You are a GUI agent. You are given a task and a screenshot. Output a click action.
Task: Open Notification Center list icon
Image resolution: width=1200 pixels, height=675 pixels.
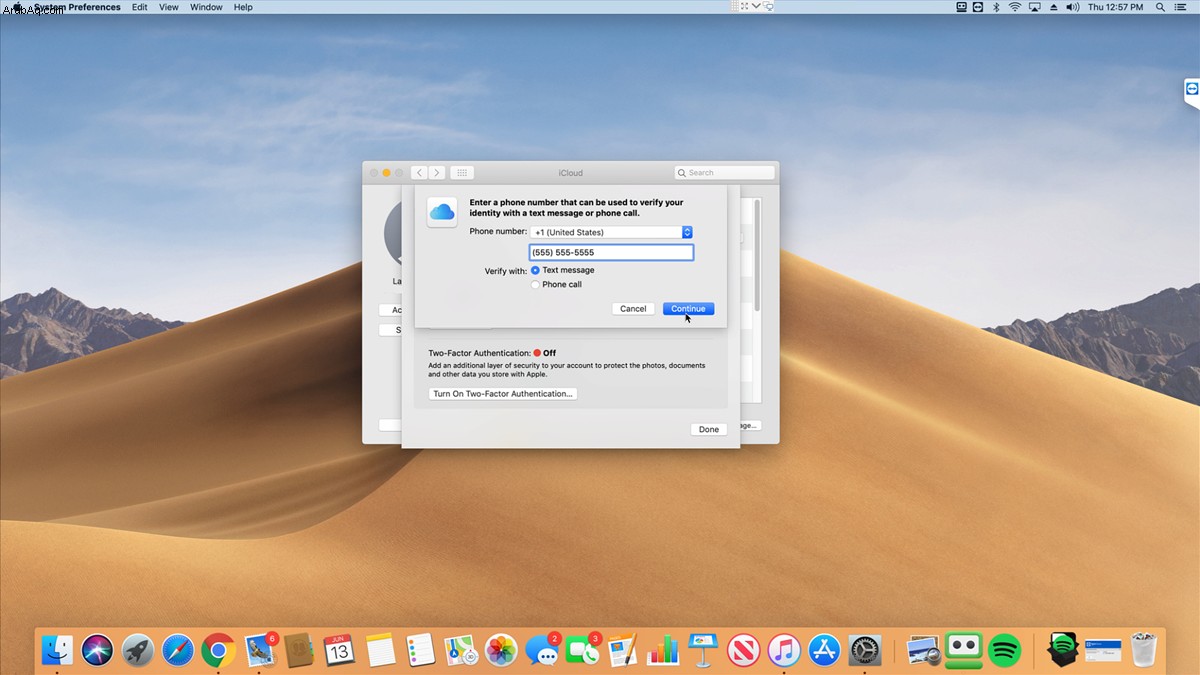coord(1181,7)
